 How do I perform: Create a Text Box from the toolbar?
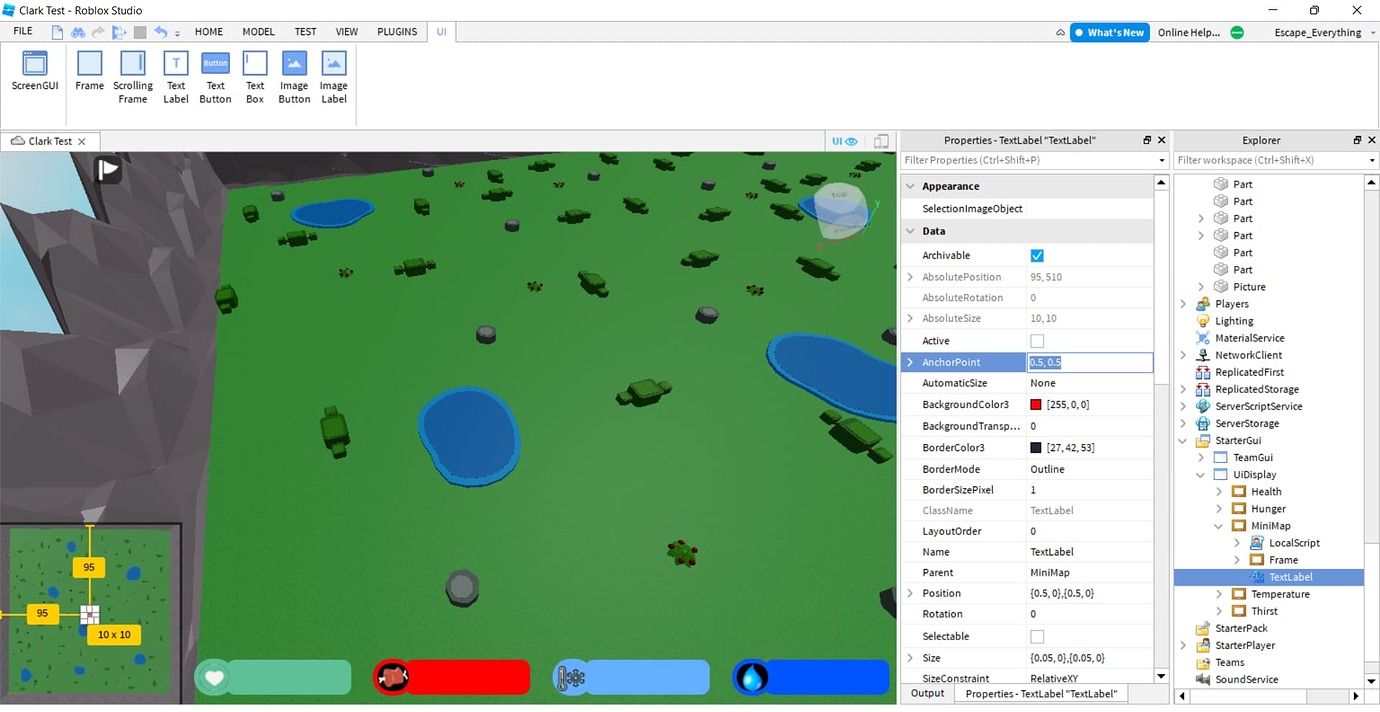(254, 70)
